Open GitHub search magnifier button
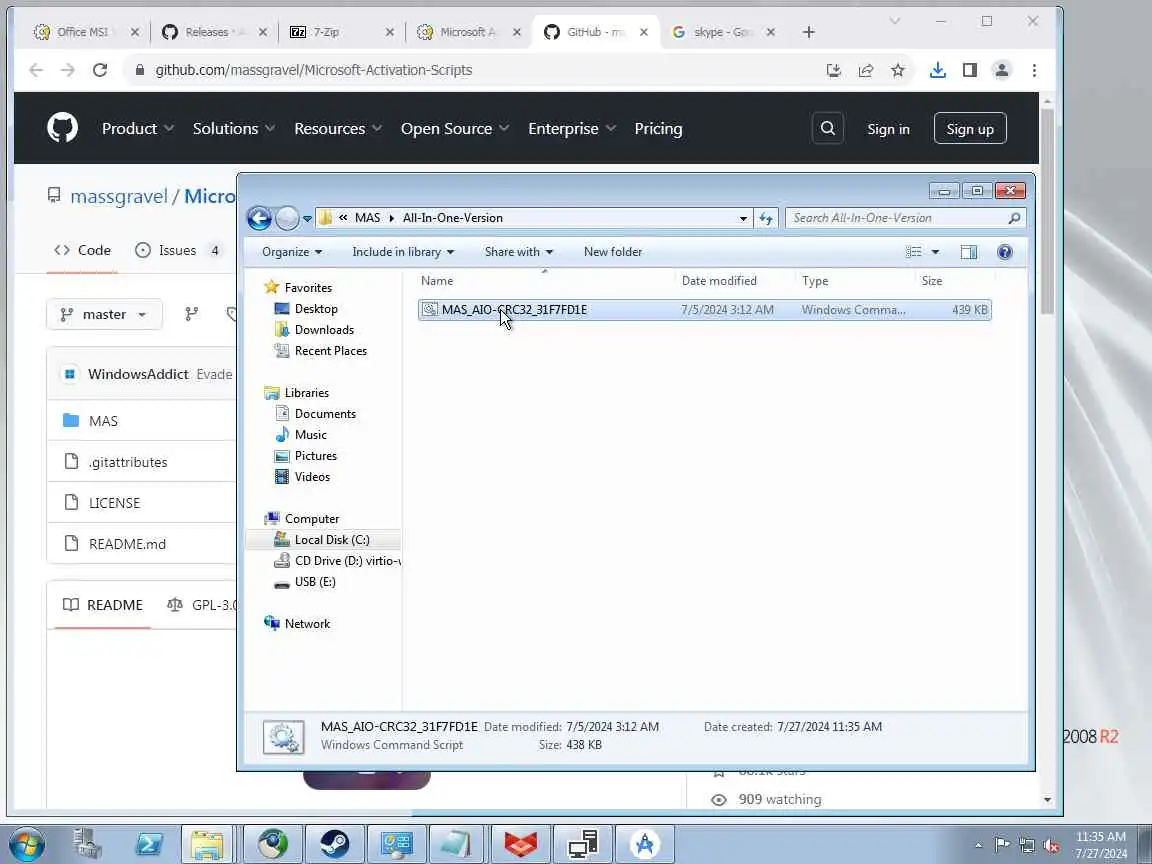 pyautogui.click(x=827, y=129)
